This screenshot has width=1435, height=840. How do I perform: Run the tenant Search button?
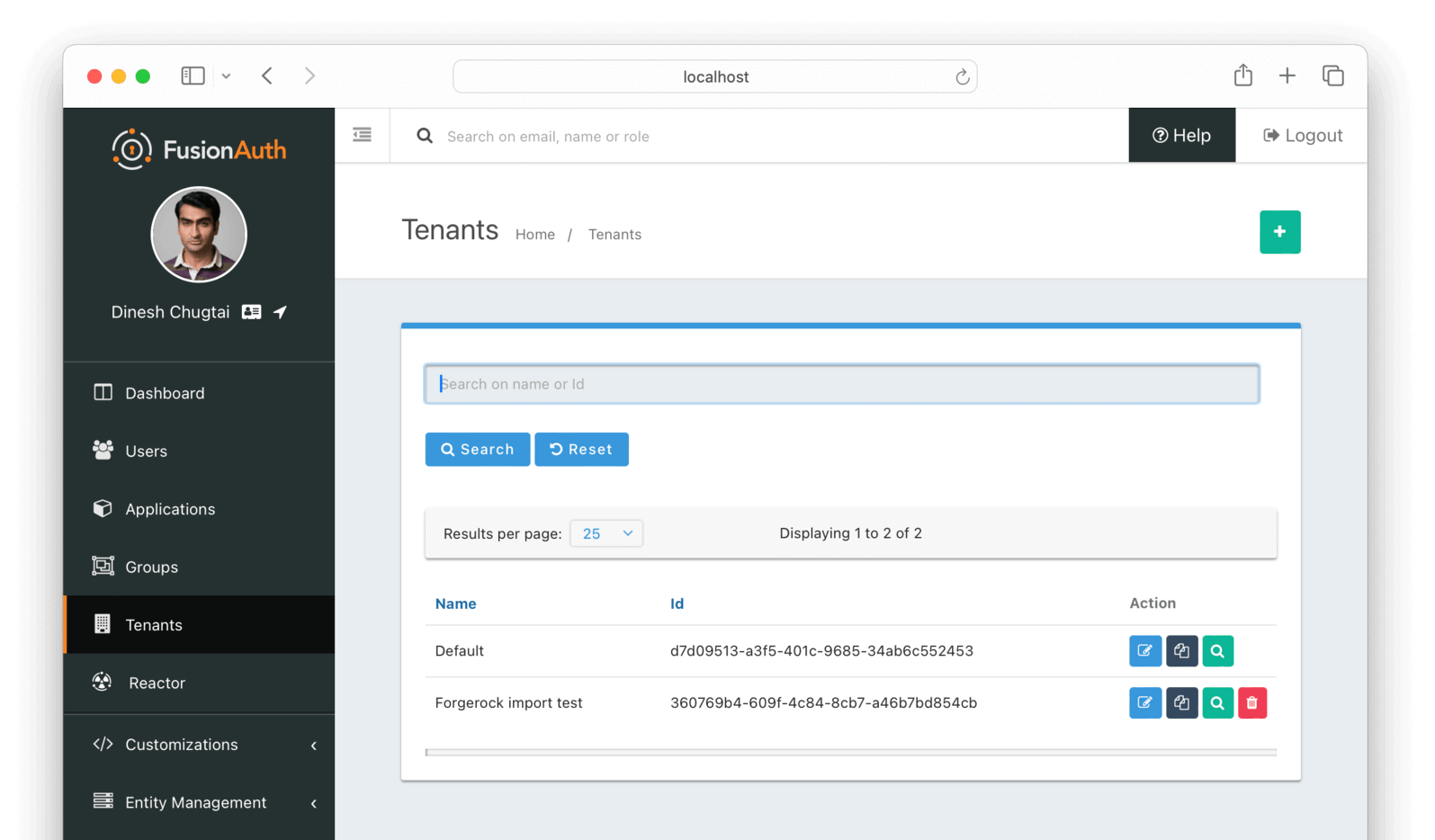(x=478, y=450)
